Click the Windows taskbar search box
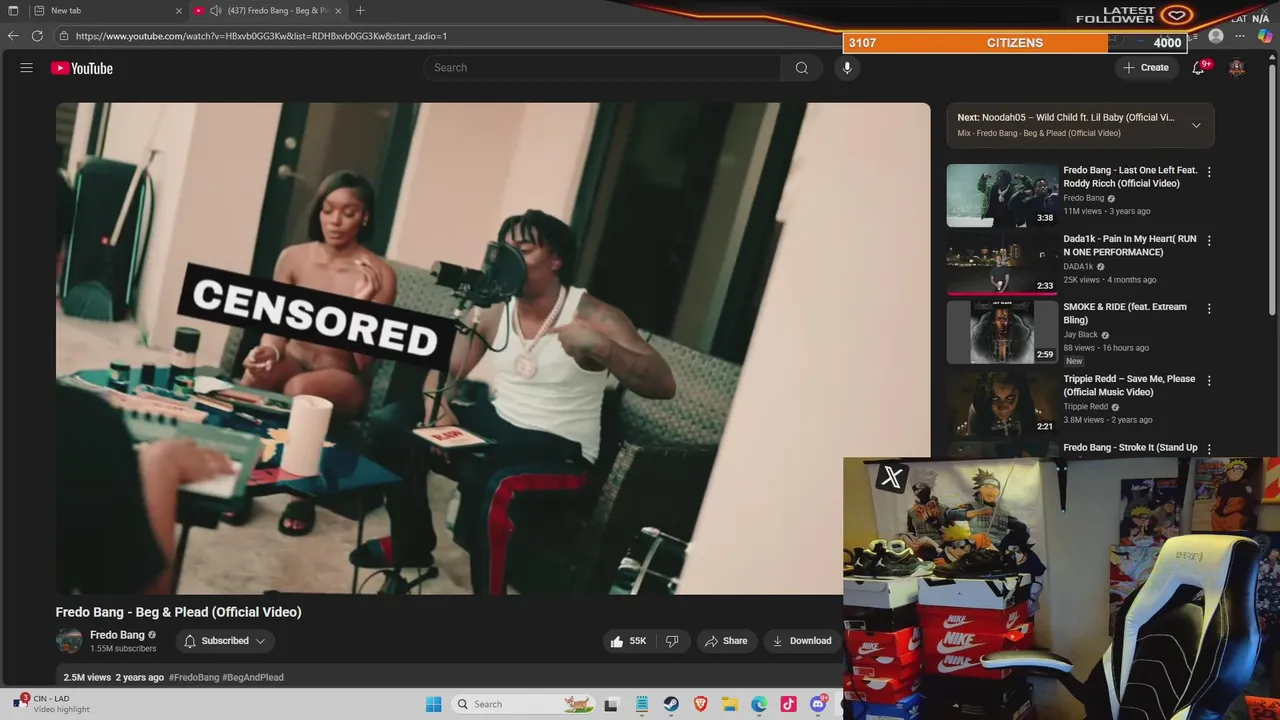1280x720 pixels. tap(522, 704)
